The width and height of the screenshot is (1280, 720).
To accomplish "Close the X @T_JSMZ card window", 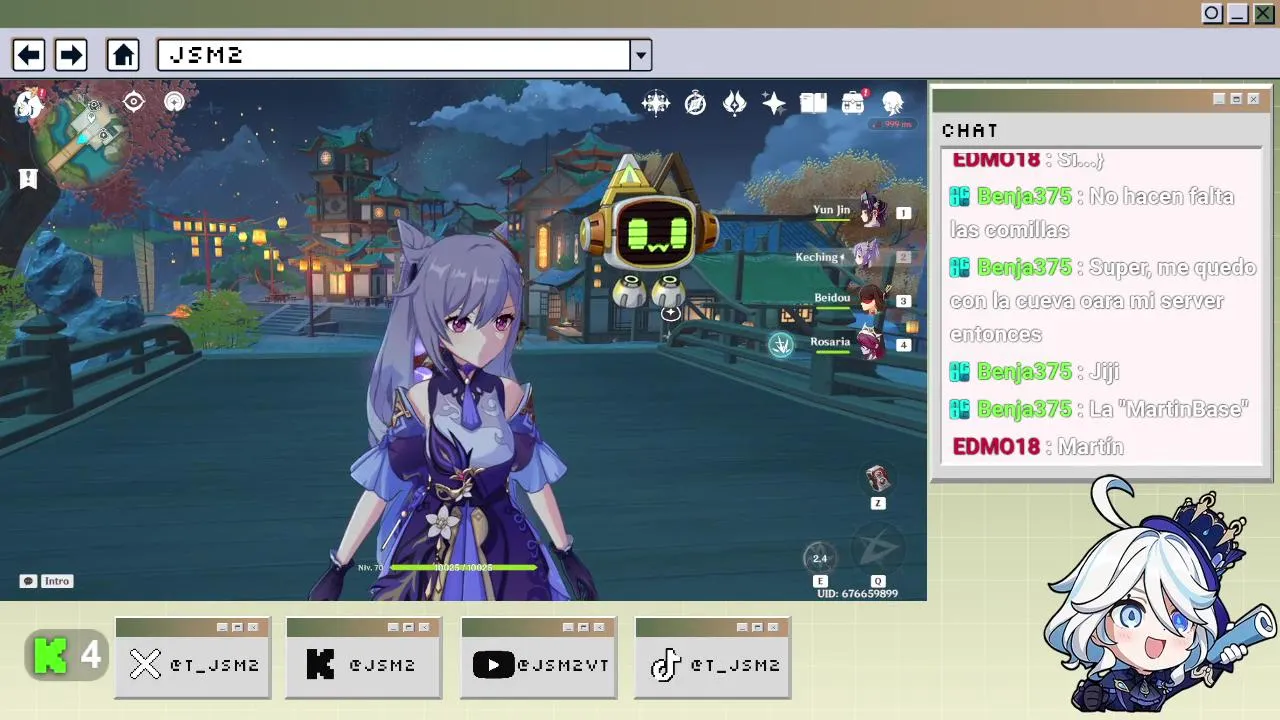I will click(254, 628).
